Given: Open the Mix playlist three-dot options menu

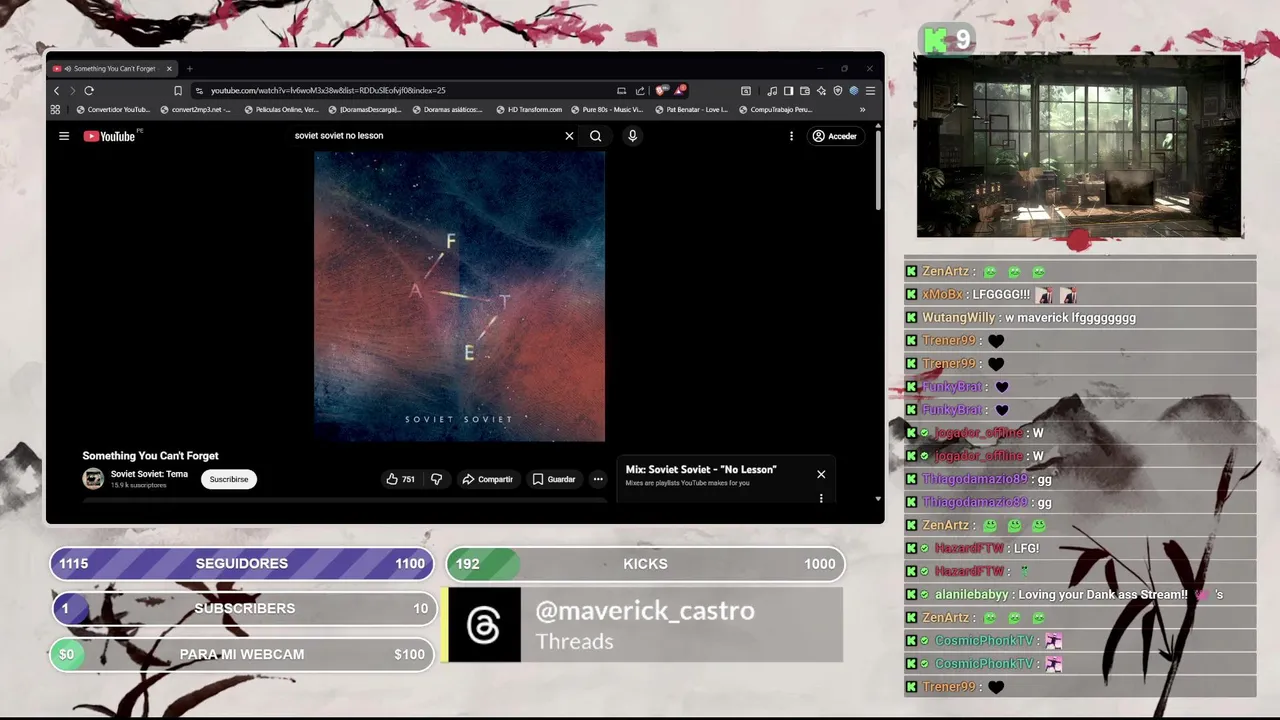Looking at the screenshot, I should [x=821, y=498].
